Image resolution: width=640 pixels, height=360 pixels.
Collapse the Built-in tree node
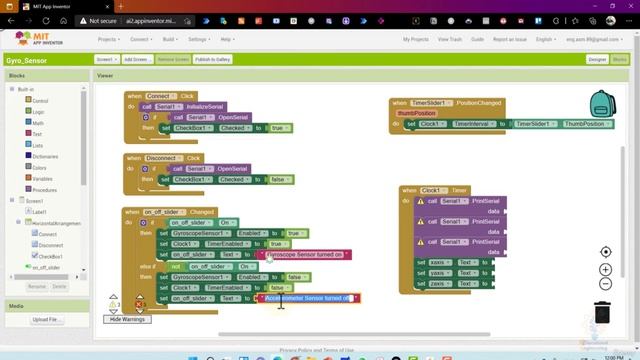[x=12, y=89]
